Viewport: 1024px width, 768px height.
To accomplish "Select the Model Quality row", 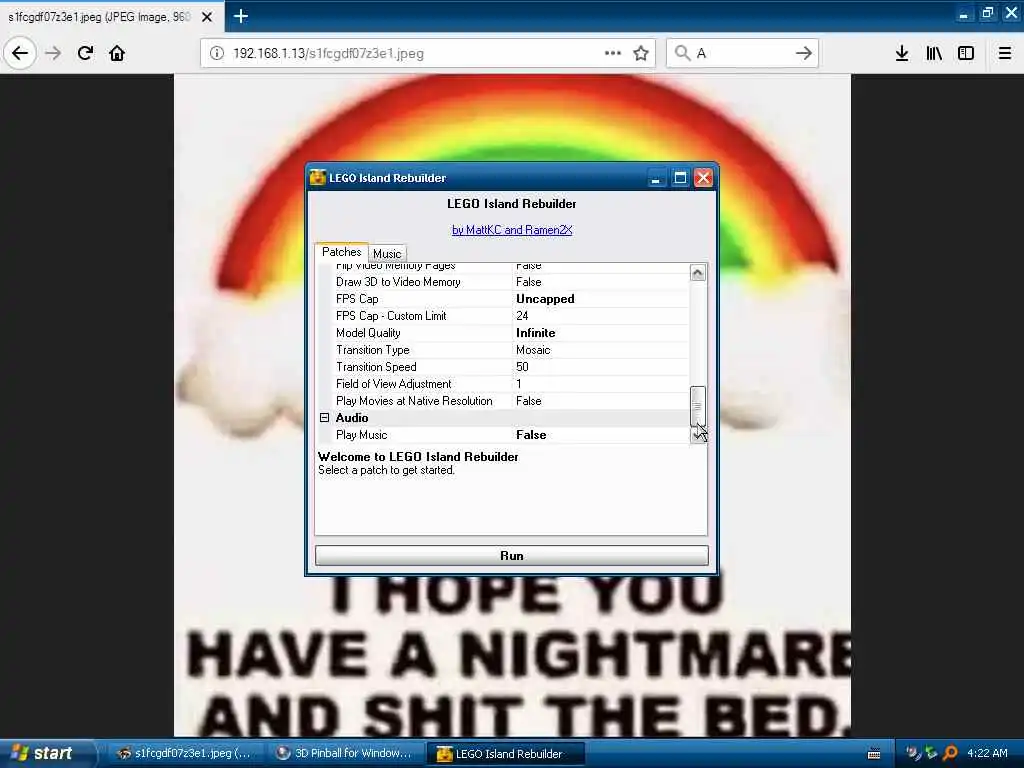I will click(503, 333).
